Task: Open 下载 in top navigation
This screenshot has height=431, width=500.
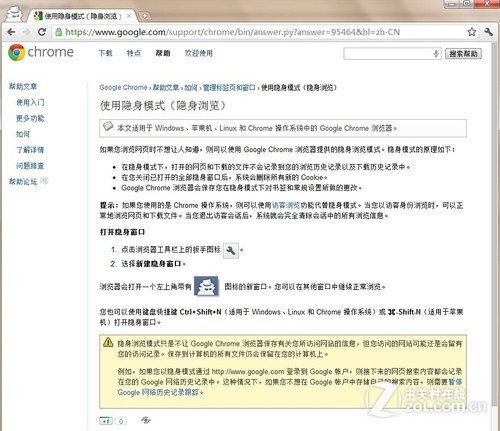Action: 105,53
